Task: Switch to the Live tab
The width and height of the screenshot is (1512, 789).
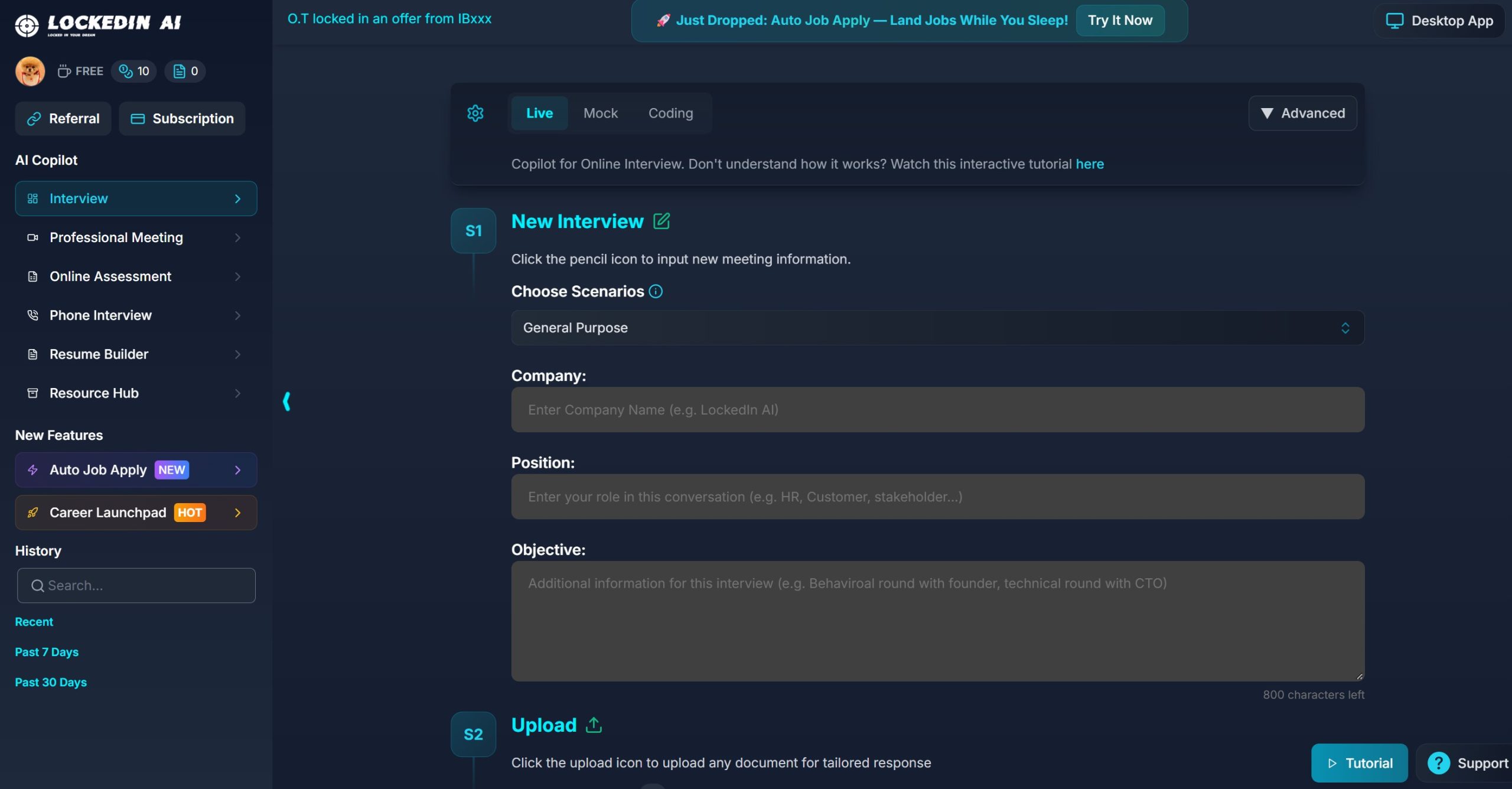Action: [539, 113]
